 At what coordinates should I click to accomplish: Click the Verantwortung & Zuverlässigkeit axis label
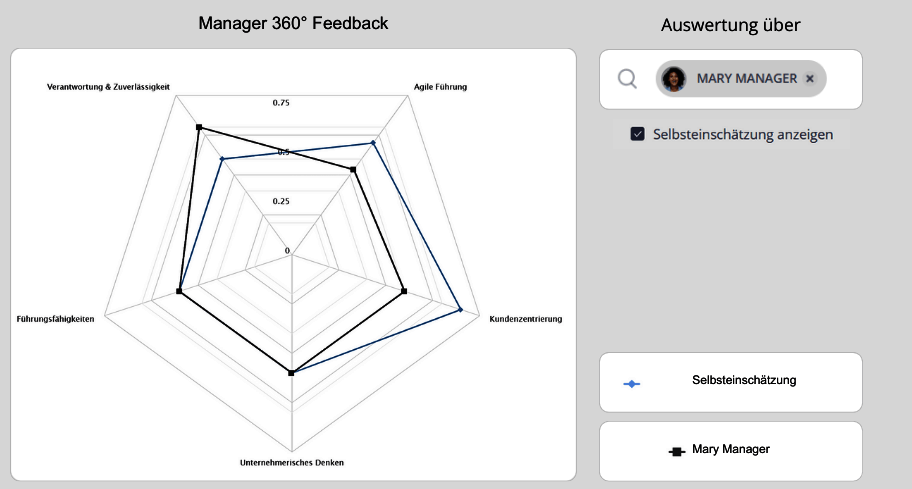(x=108, y=87)
